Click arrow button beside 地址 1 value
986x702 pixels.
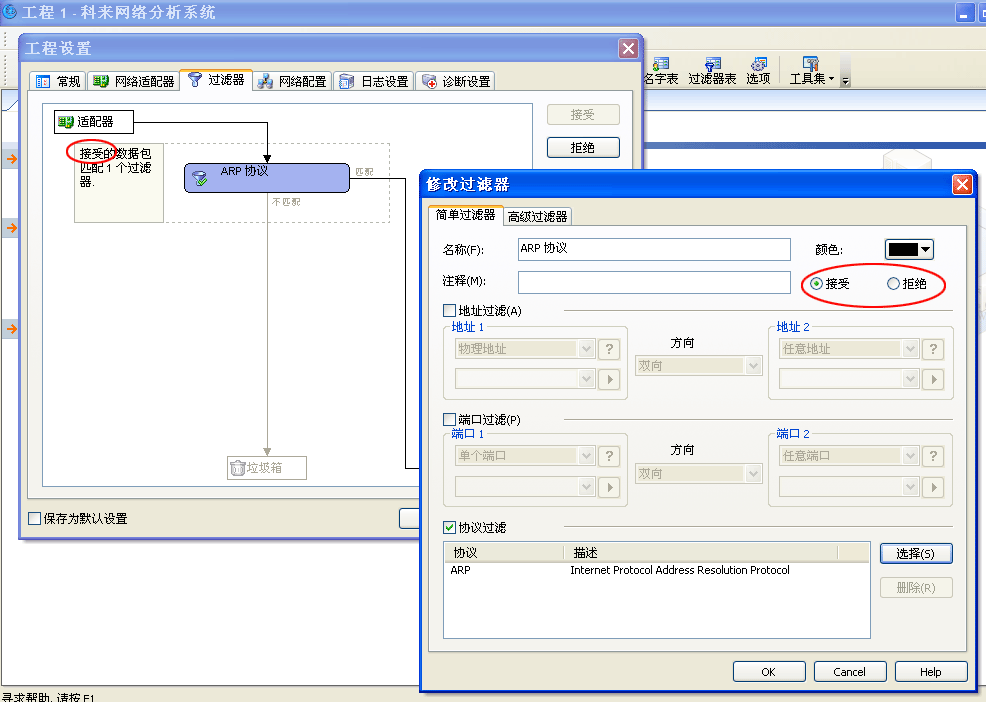pos(609,379)
